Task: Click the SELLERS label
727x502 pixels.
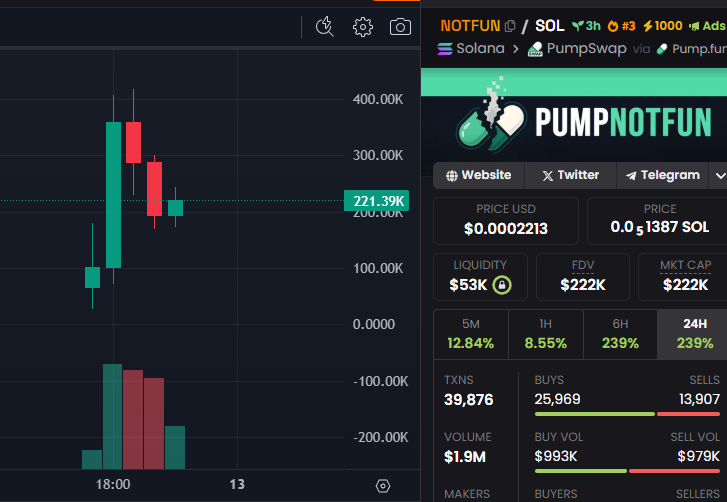Action: tap(698, 494)
